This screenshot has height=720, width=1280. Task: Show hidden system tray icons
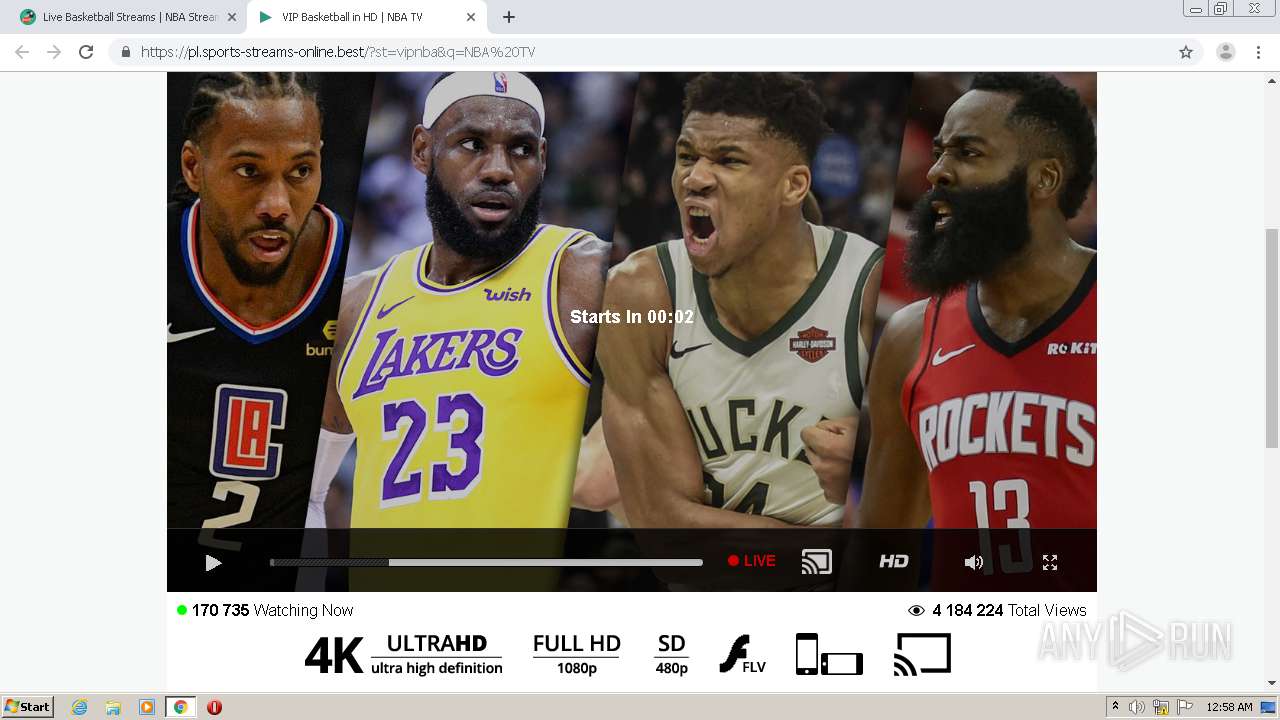(1116, 707)
